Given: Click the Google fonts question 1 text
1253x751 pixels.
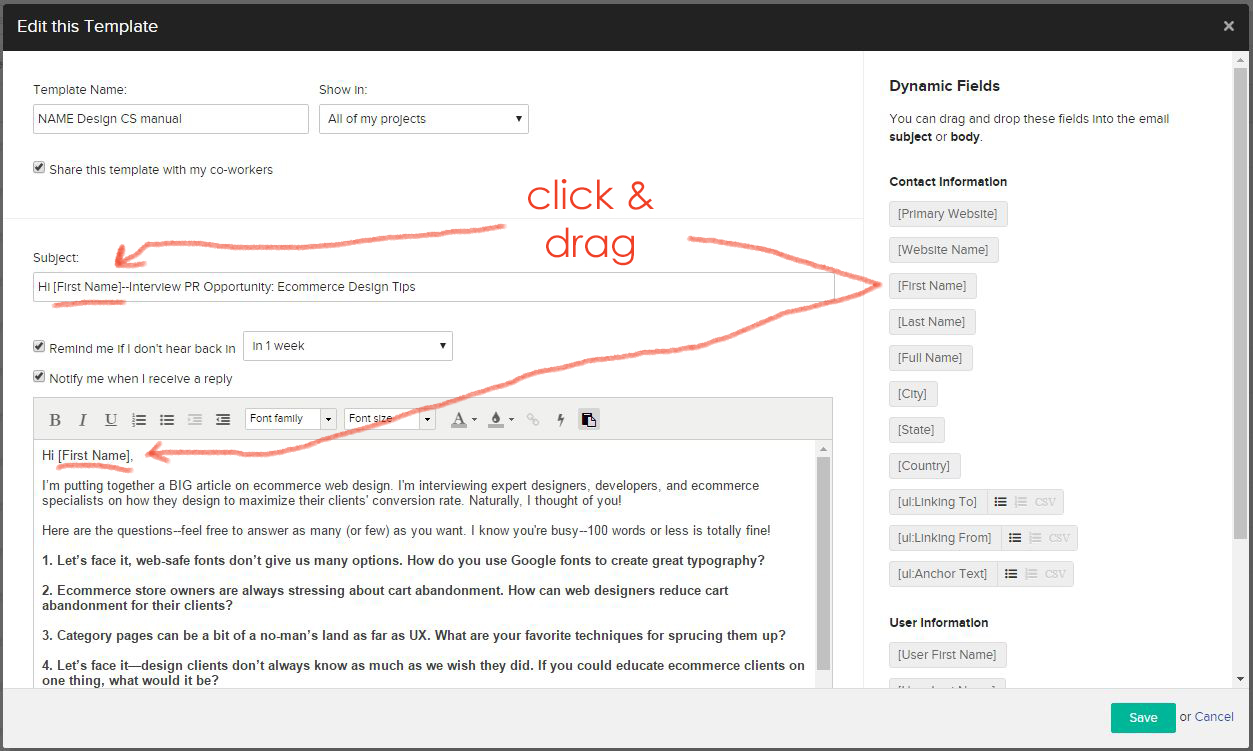Looking at the screenshot, I should (403, 561).
